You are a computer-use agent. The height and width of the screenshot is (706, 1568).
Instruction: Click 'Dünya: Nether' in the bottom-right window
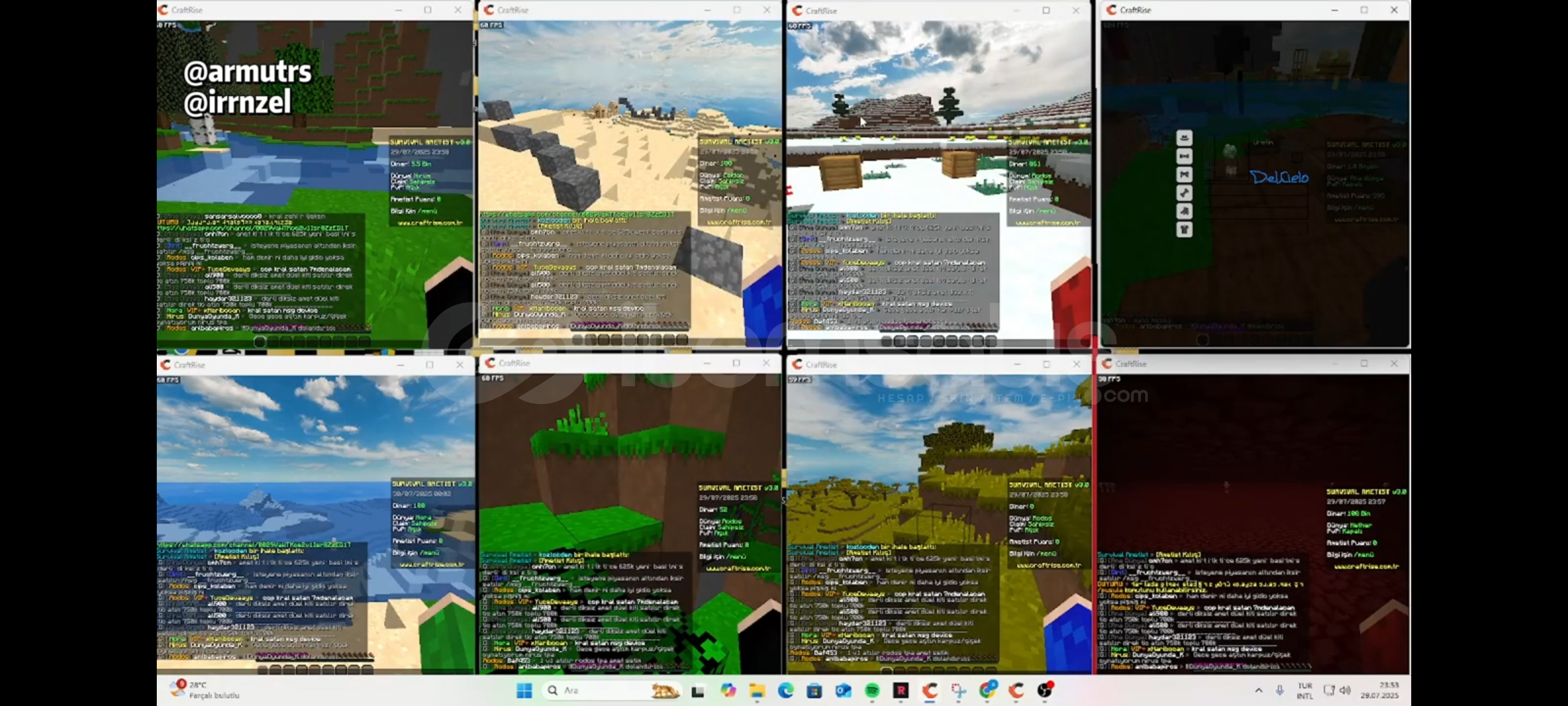point(1349,525)
